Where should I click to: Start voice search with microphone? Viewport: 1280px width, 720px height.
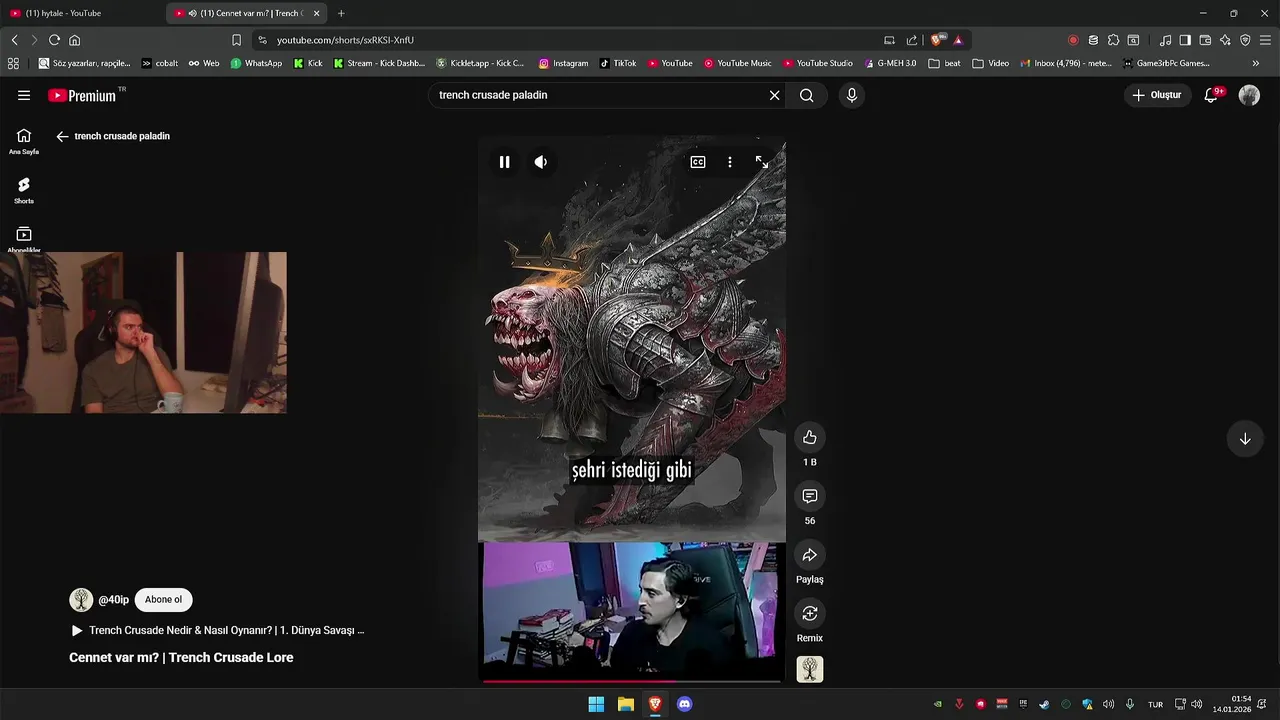[x=852, y=95]
